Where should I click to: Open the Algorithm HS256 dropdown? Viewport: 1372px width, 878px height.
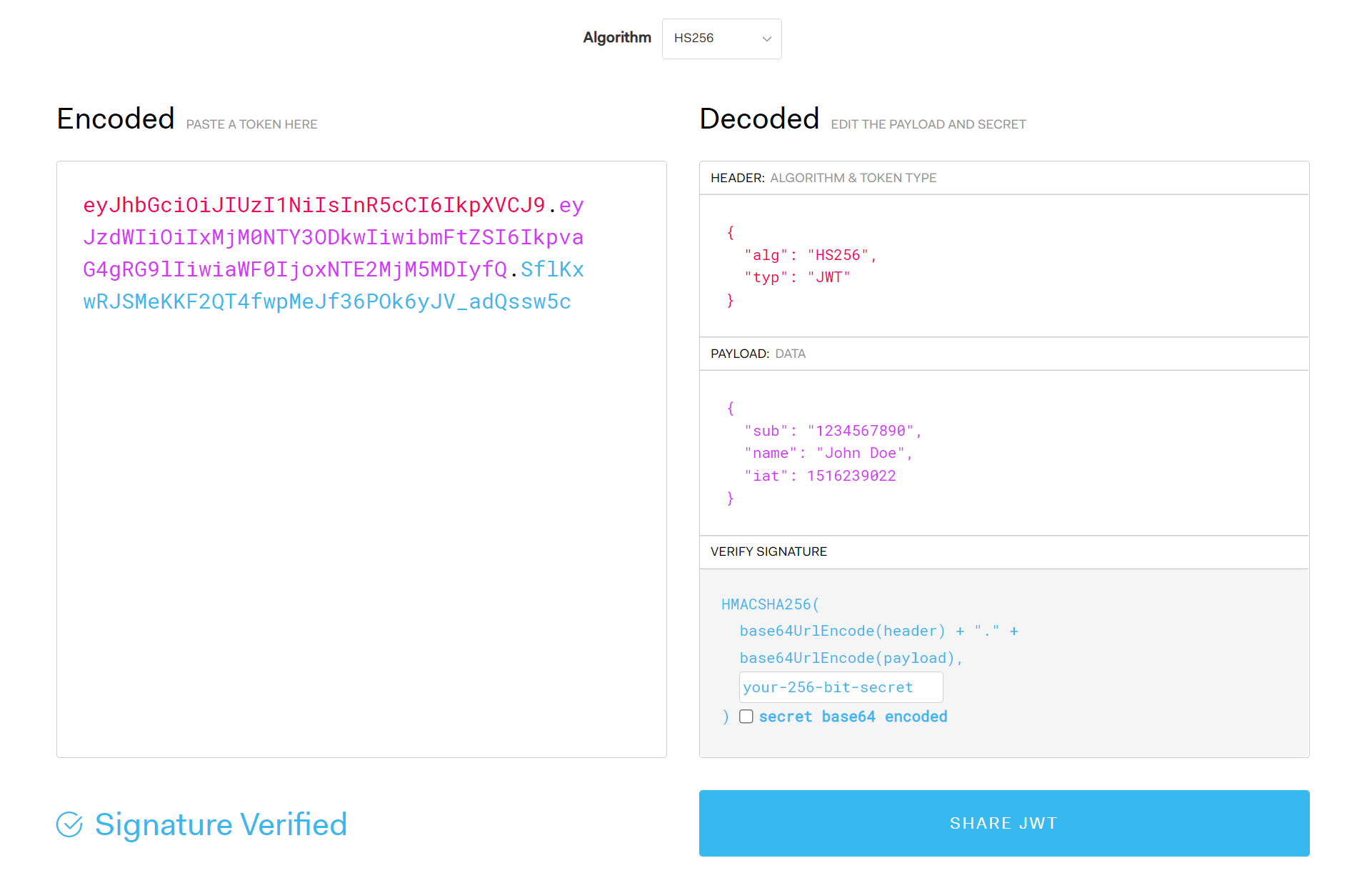point(721,39)
